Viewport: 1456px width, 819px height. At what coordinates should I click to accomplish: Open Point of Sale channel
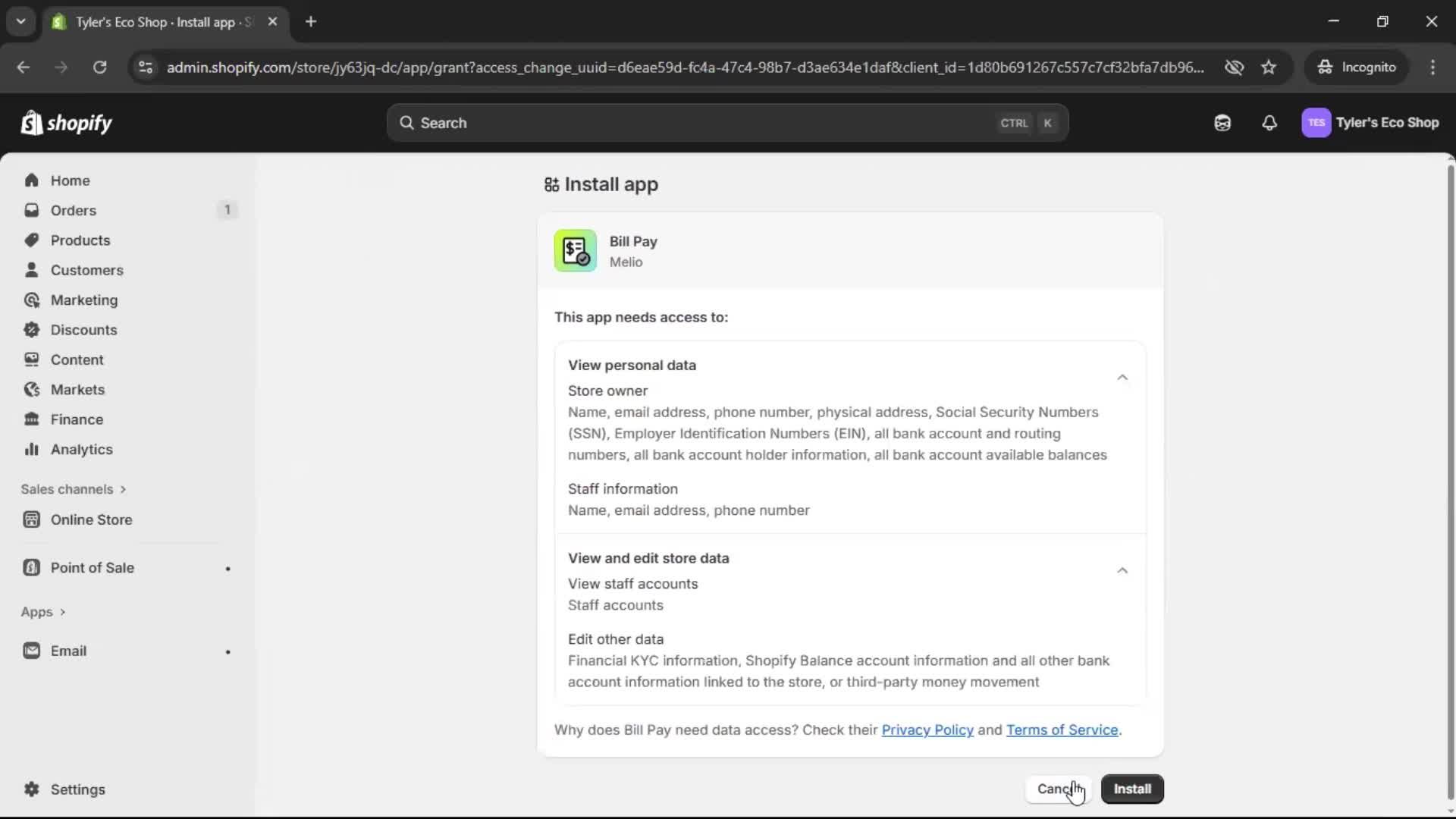tap(91, 567)
